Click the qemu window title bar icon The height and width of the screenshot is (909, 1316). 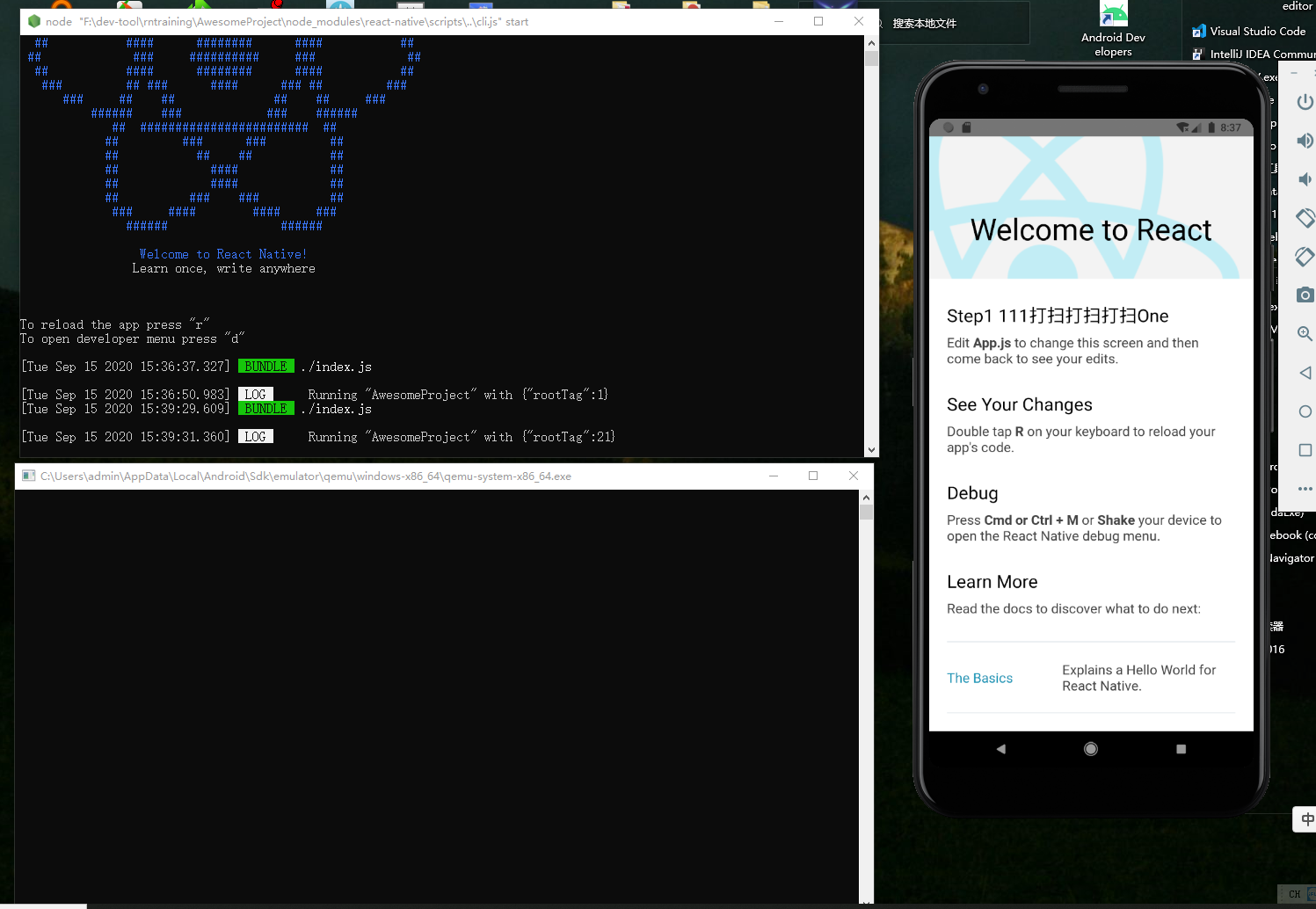click(29, 476)
